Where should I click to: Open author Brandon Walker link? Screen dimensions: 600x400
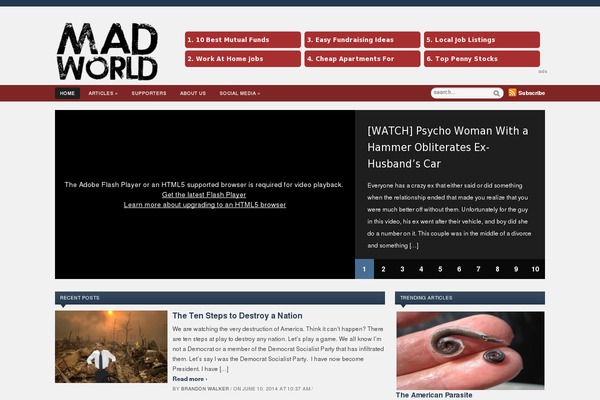pyautogui.click(x=205, y=389)
